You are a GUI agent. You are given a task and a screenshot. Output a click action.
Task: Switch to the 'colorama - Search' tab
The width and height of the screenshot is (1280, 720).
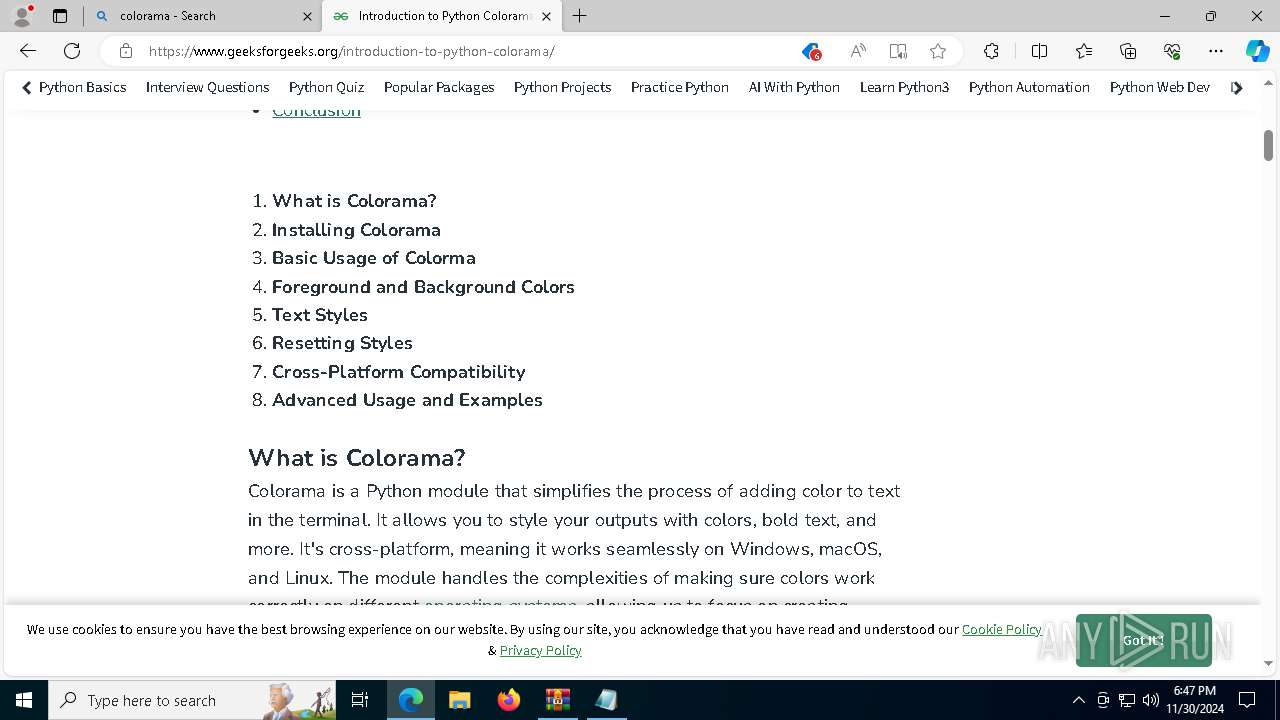pyautogui.click(x=205, y=16)
